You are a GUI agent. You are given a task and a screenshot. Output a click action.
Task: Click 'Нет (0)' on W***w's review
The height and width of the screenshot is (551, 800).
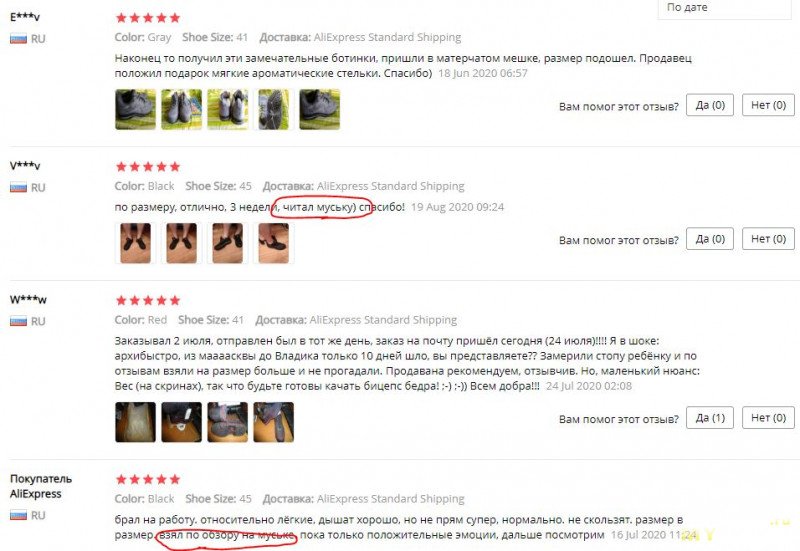[768, 418]
